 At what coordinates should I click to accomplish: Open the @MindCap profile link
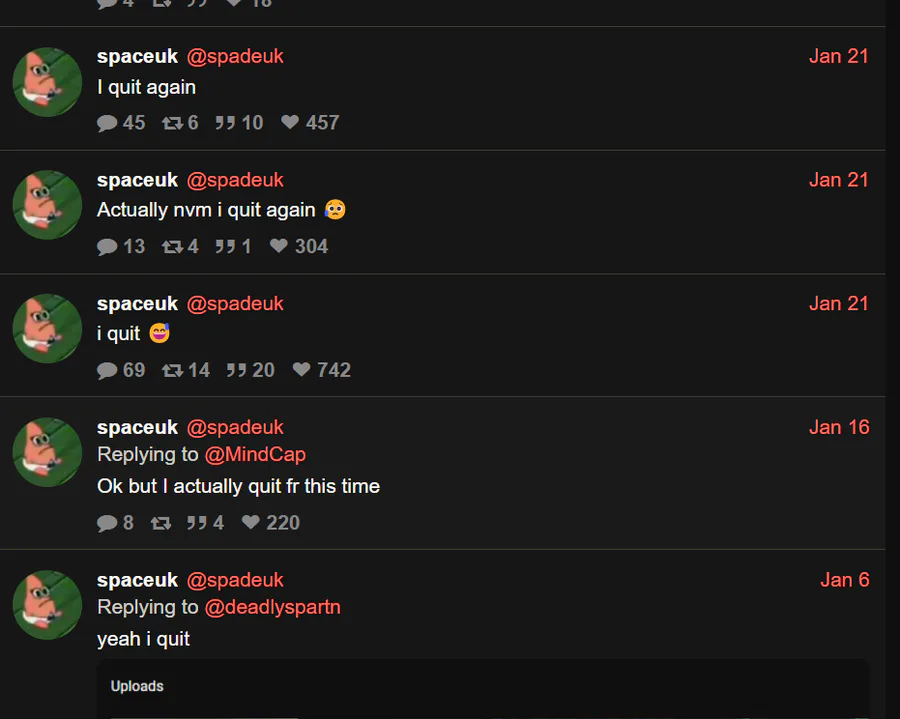click(x=255, y=454)
